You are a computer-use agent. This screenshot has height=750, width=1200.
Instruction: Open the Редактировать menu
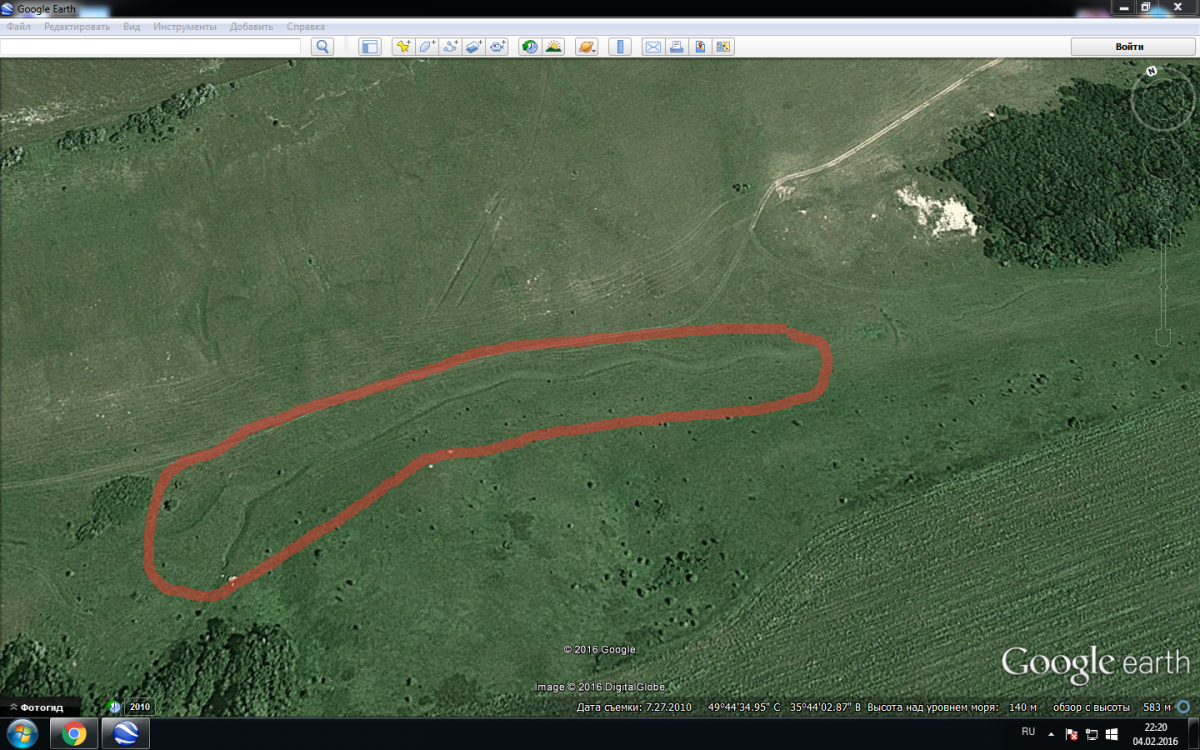tap(77, 27)
